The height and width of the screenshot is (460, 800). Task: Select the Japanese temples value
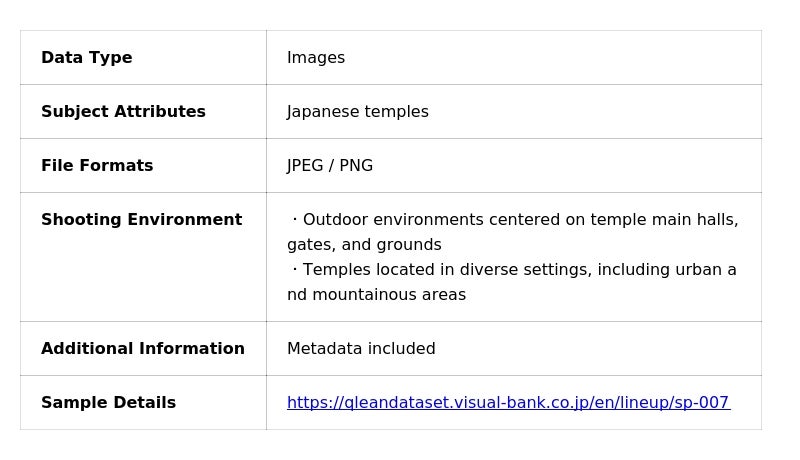pyautogui.click(x=358, y=112)
